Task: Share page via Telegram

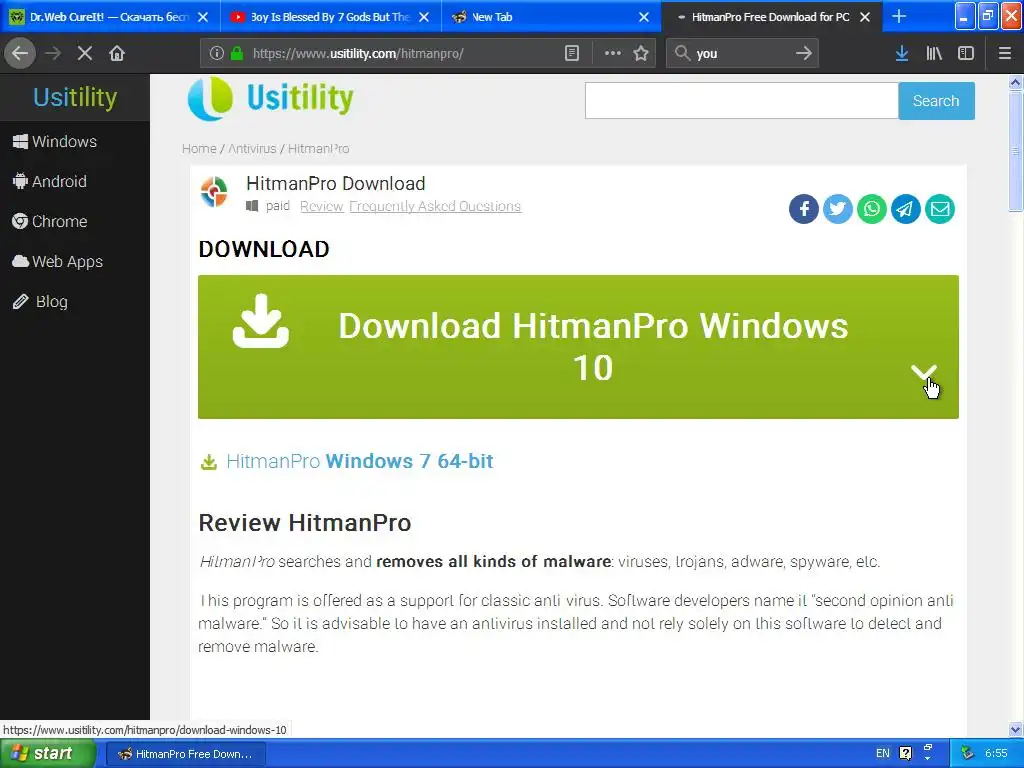Action: point(905,209)
